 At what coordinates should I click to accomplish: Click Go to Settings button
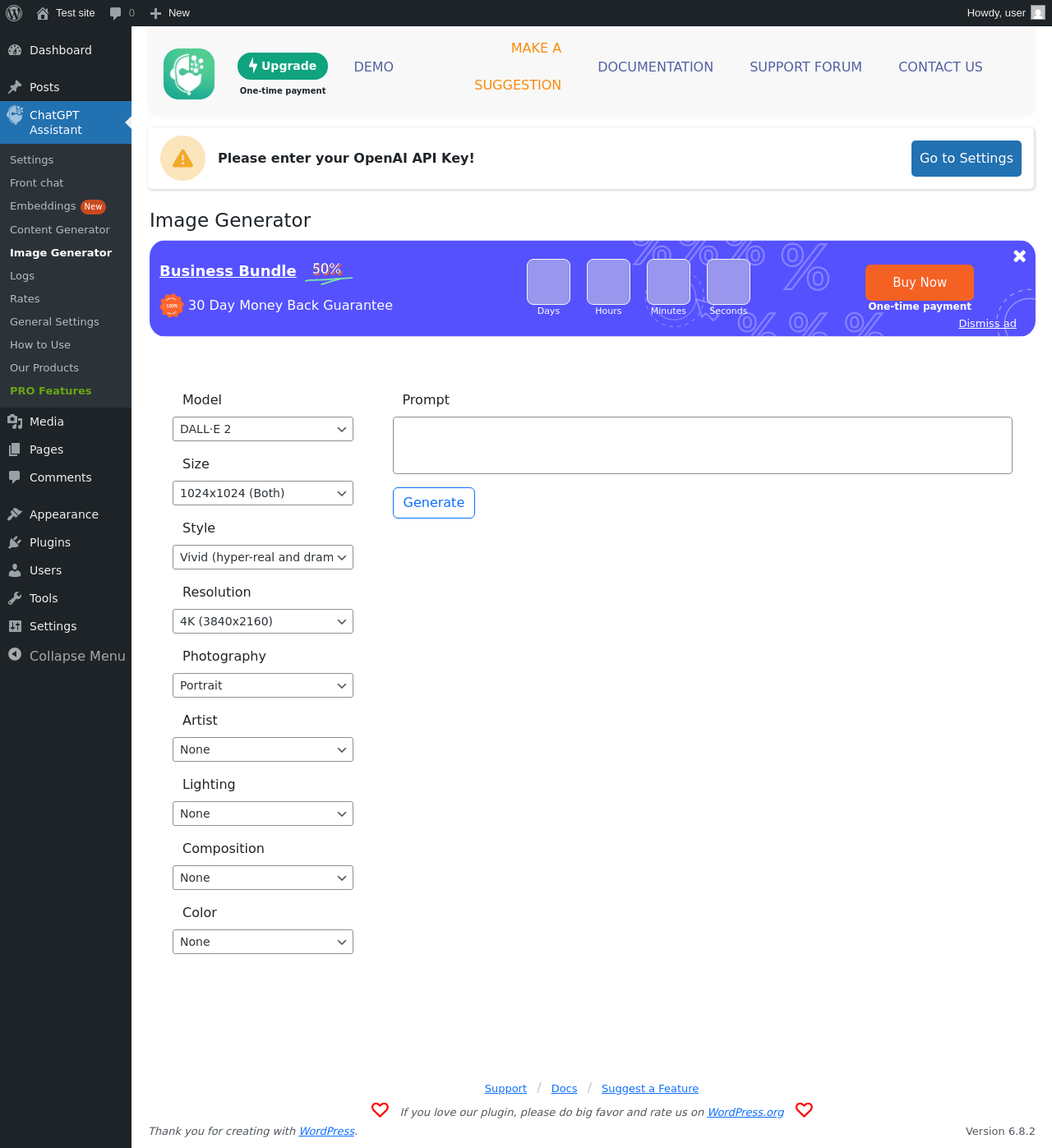point(967,159)
